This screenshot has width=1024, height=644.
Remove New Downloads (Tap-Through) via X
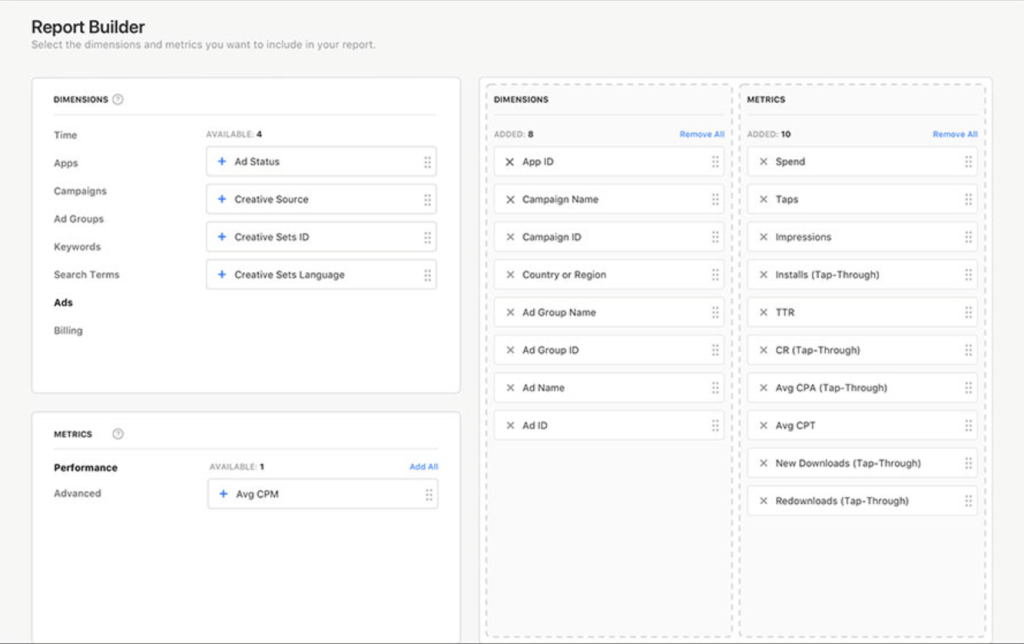tap(763, 463)
